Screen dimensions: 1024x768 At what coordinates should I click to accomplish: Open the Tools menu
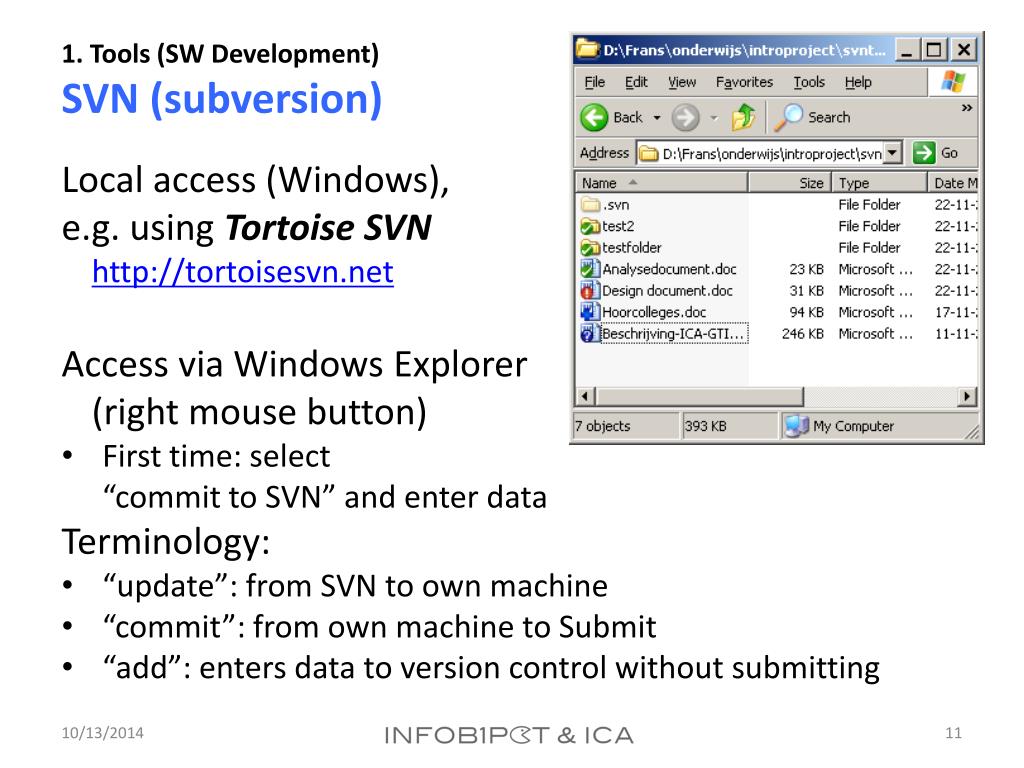[809, 82]
